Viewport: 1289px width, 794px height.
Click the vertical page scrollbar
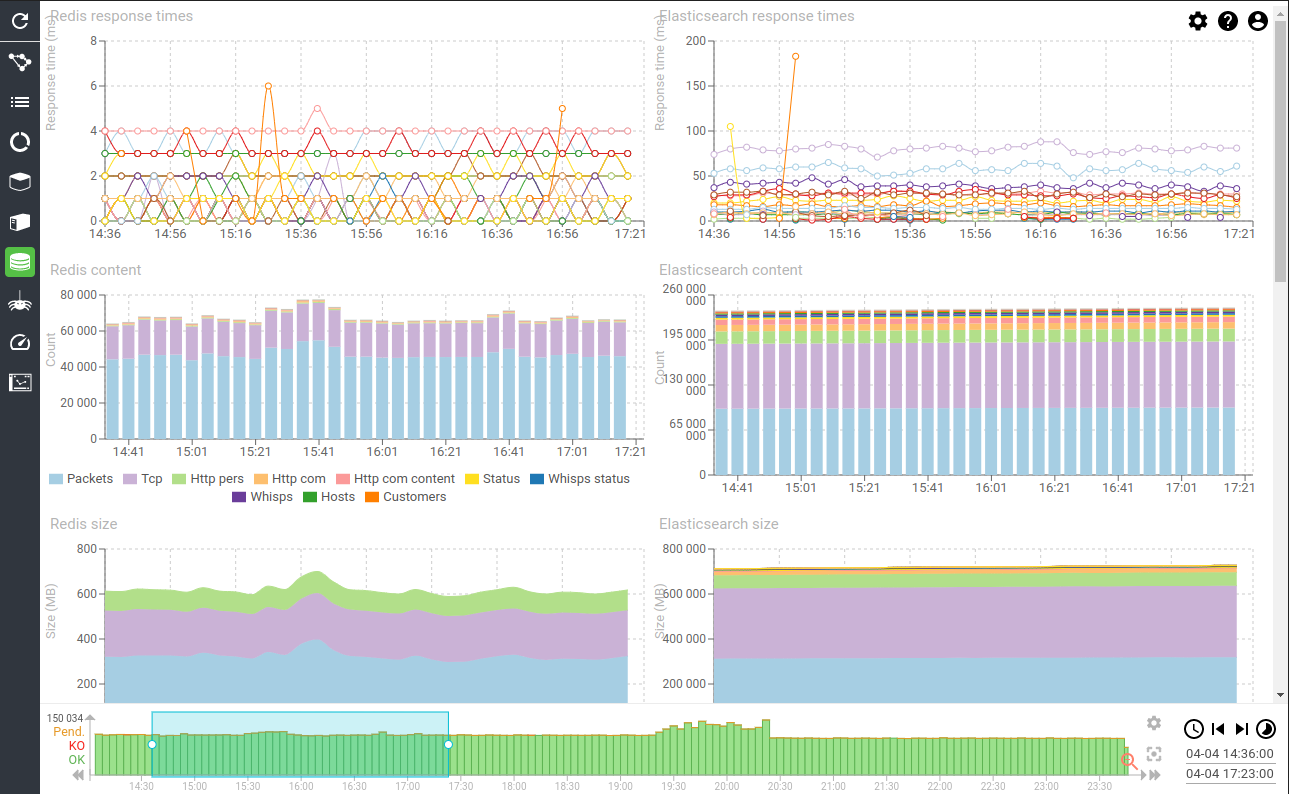pos(1281,150)
